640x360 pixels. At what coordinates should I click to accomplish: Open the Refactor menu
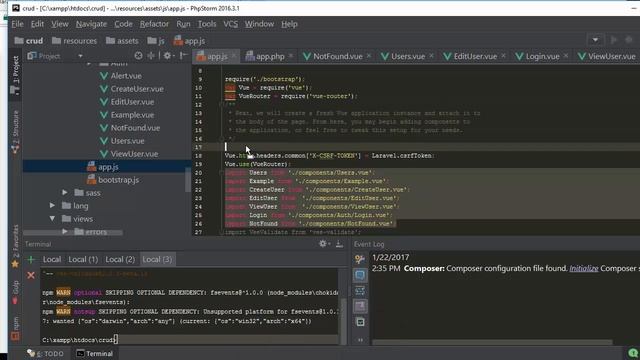click(x=154, y=24)
